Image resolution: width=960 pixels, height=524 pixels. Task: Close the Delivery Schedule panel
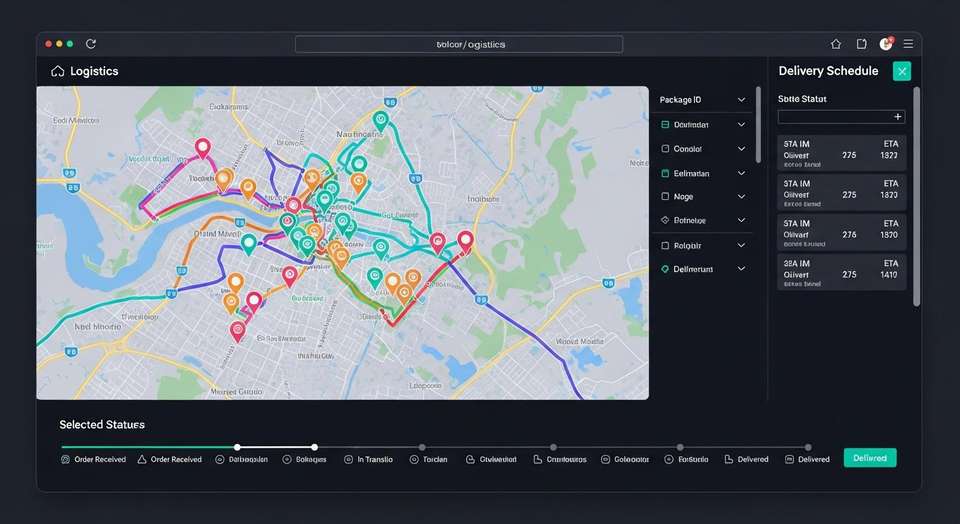click(x=902, y=71)
